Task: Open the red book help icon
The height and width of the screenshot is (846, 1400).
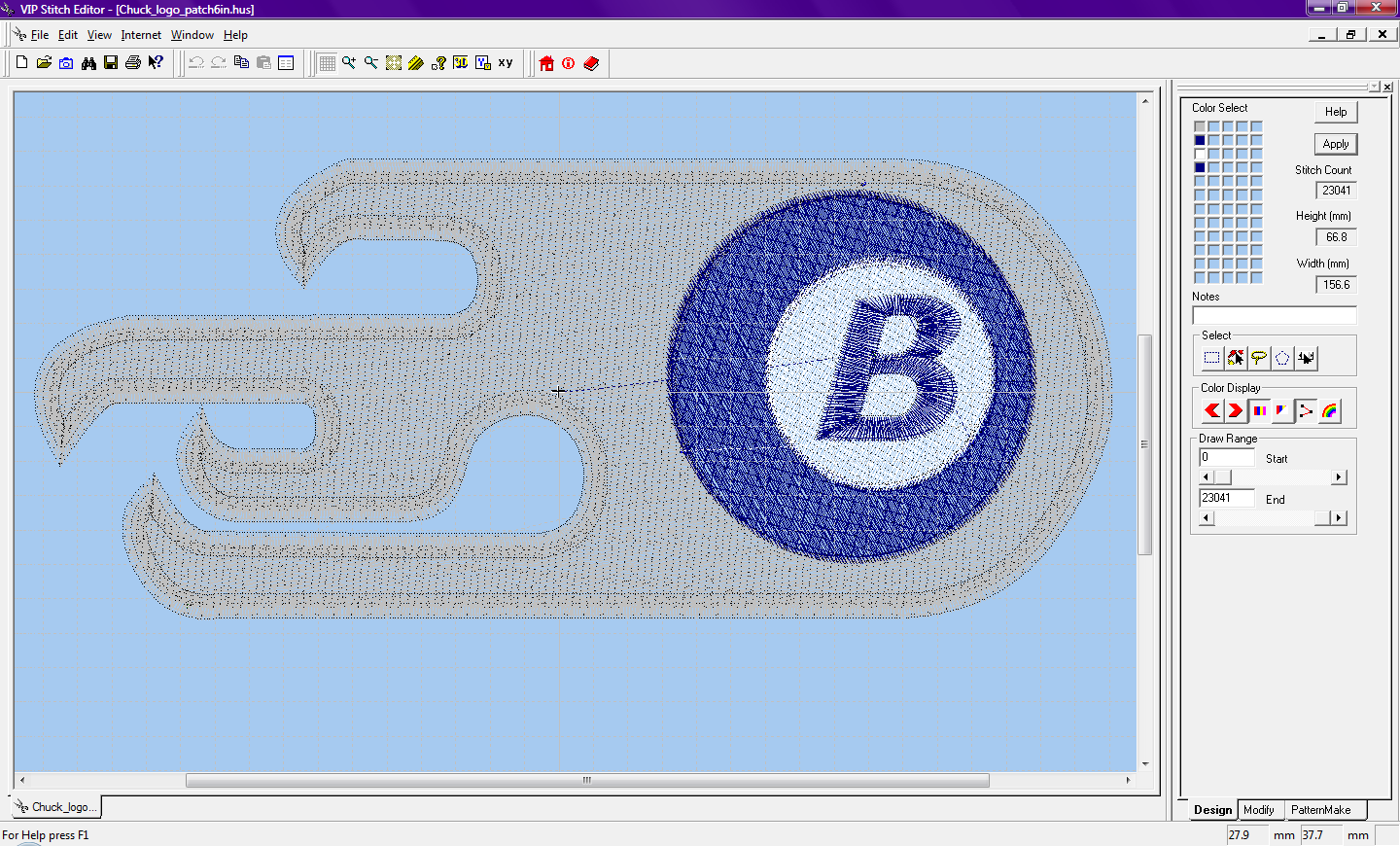Action: click(x=591, y=63)
